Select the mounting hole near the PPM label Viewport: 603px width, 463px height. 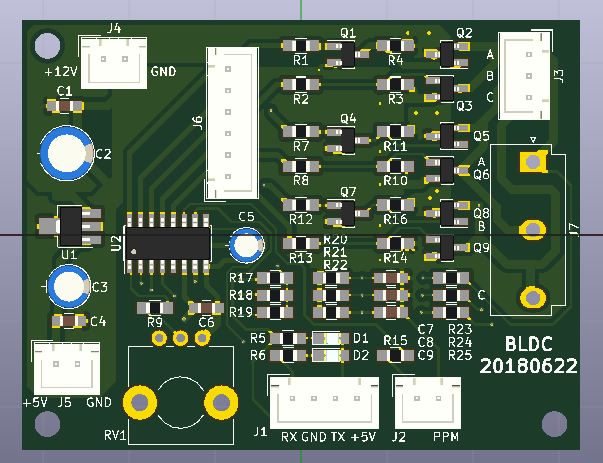point(554,424)
